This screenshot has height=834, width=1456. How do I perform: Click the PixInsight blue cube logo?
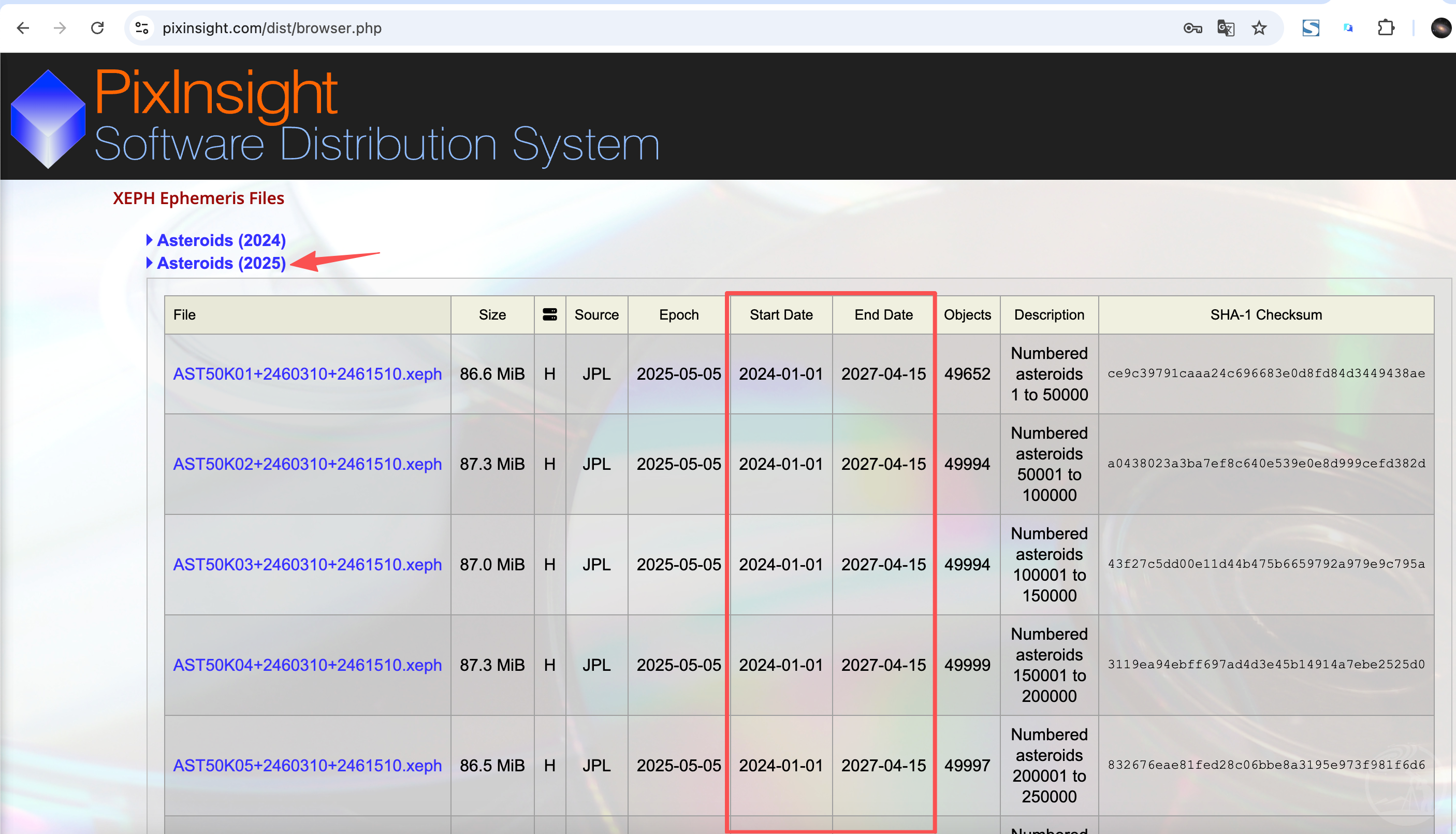click(x=48, y=119)
